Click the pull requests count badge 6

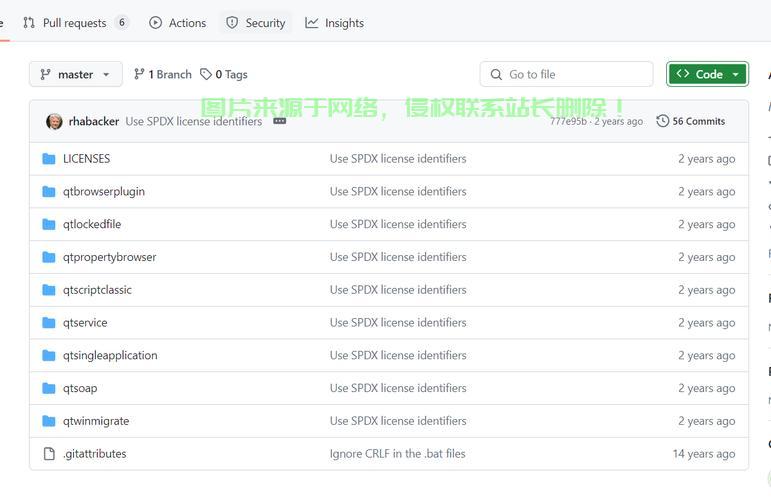click(x=122, y=23)
